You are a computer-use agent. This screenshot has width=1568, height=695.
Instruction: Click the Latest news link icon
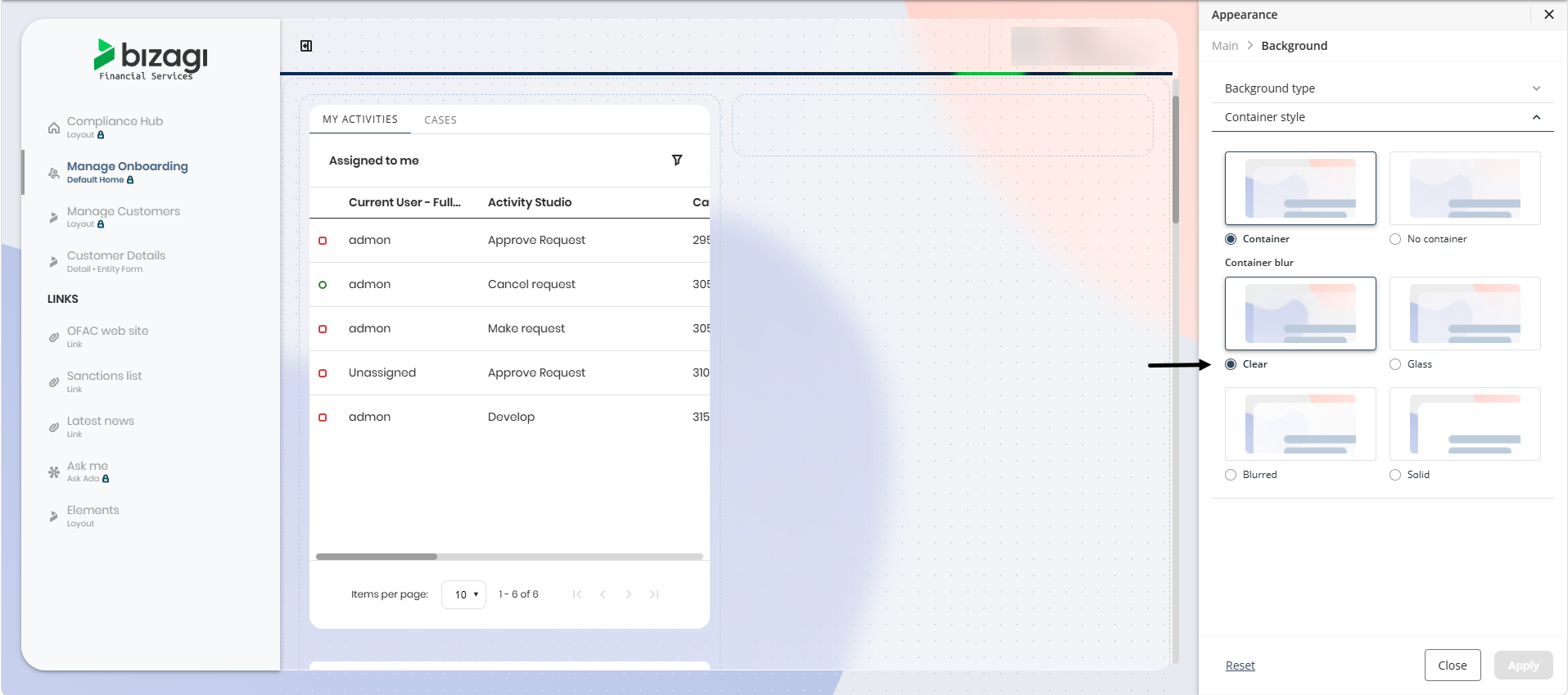click(54, 427)
